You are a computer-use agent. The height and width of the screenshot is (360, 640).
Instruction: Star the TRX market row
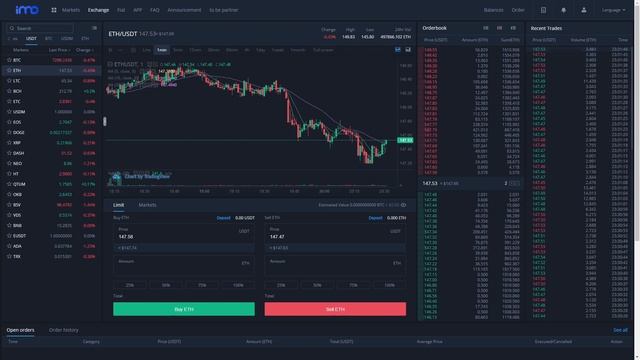pos(9,256)
